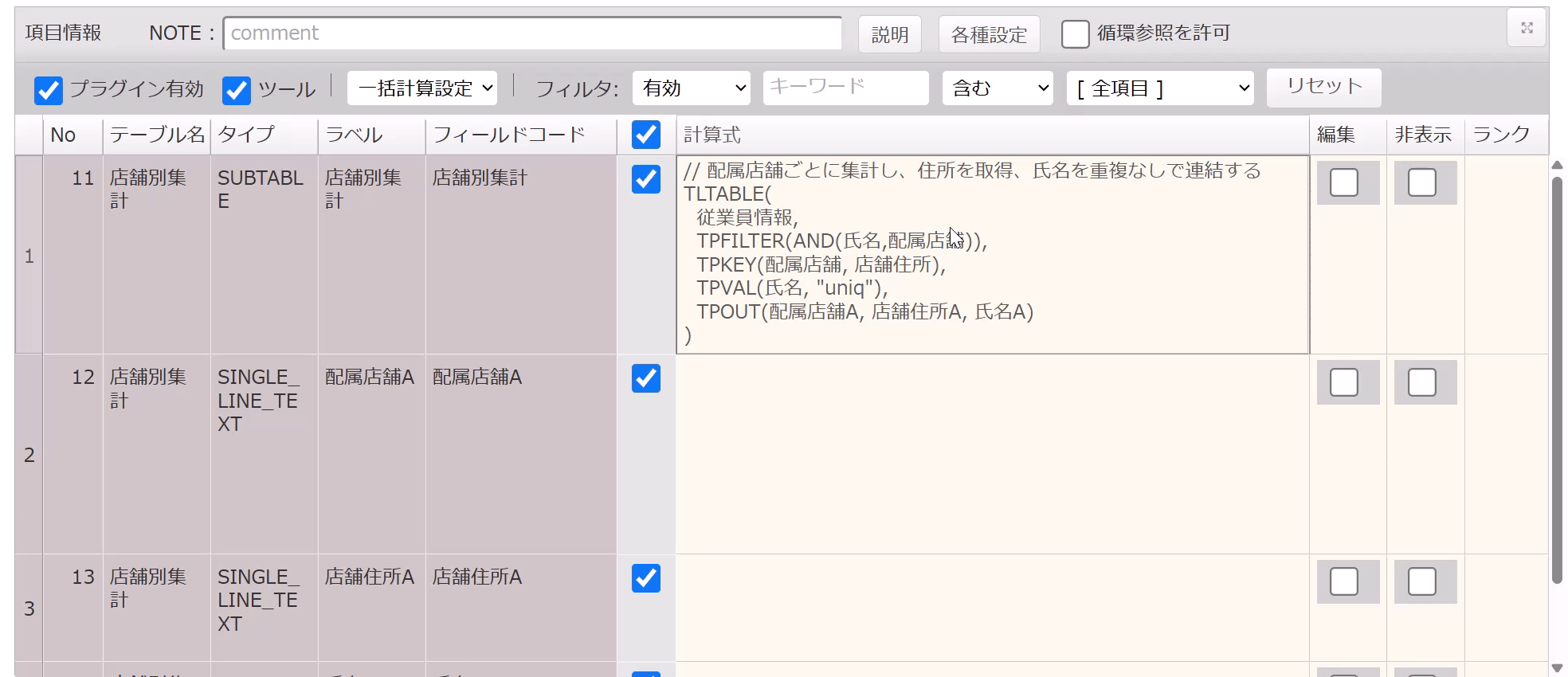
Task: Click the 説明 button
Action: pyautogui.click(x=889, y=34)
